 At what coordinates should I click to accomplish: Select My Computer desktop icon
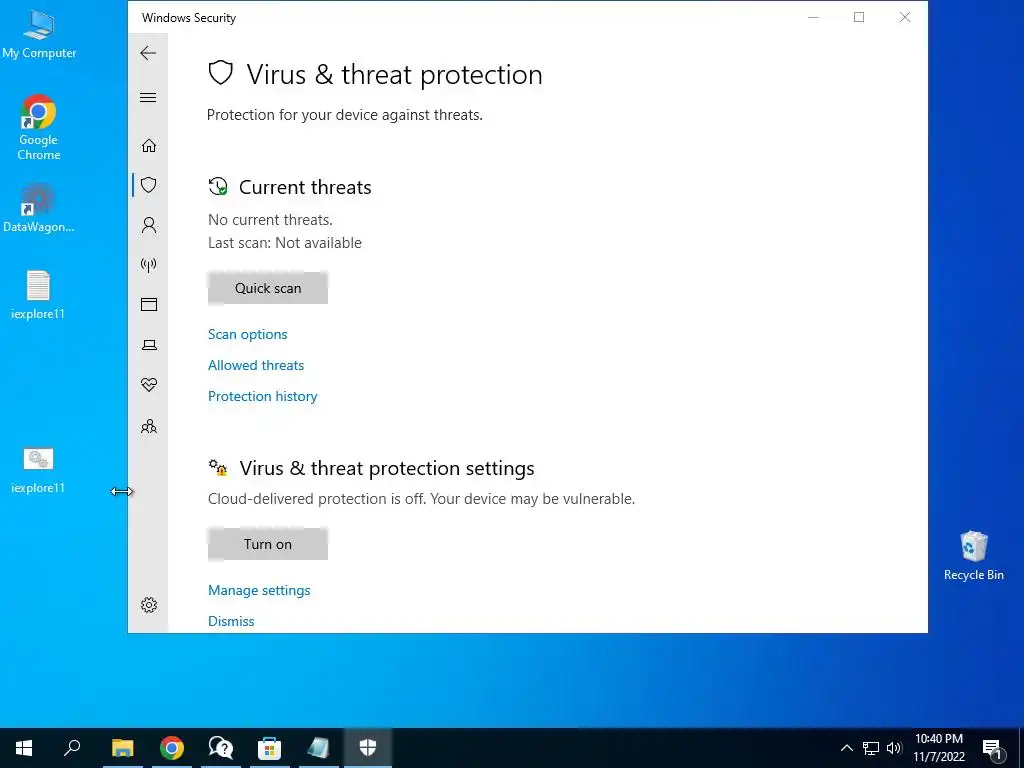tap(39, 35)
